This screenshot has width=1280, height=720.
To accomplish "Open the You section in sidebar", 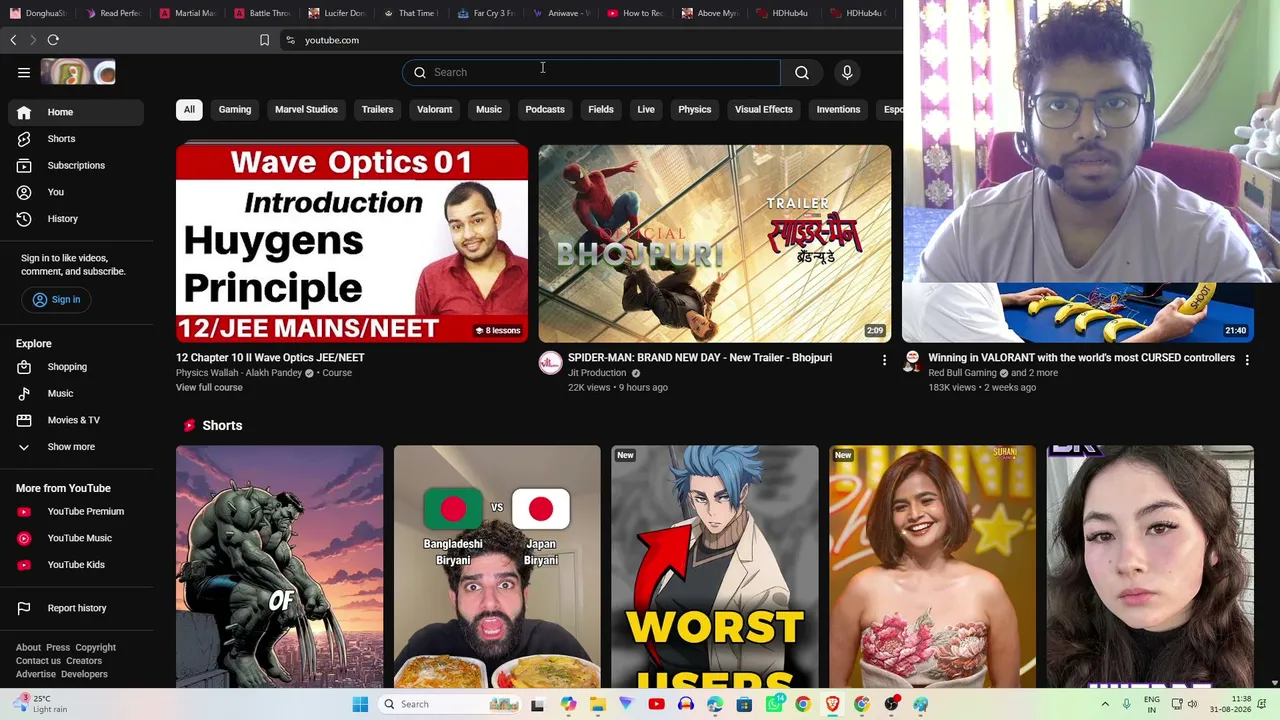I will click(x=76, y=192).
